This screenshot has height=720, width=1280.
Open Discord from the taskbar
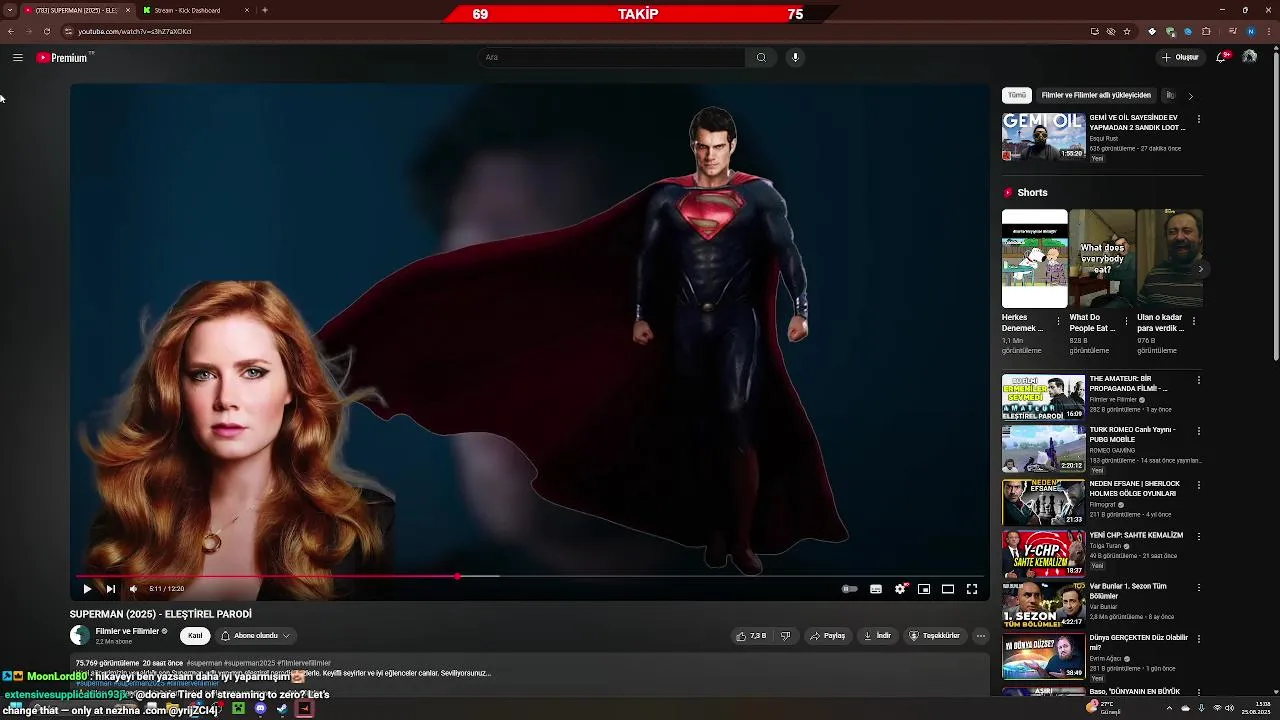(x=260, y=709)
